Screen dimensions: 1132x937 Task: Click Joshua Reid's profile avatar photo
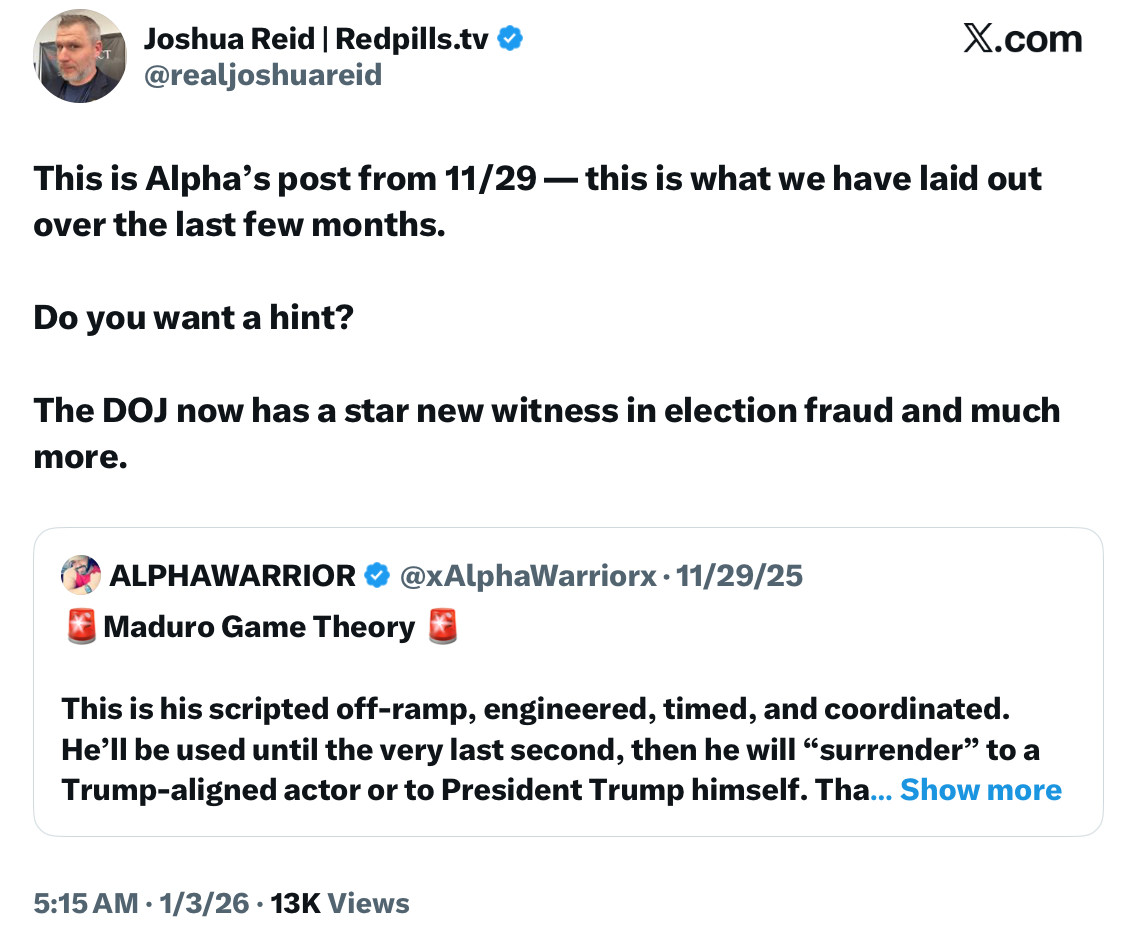coord(81,56)
